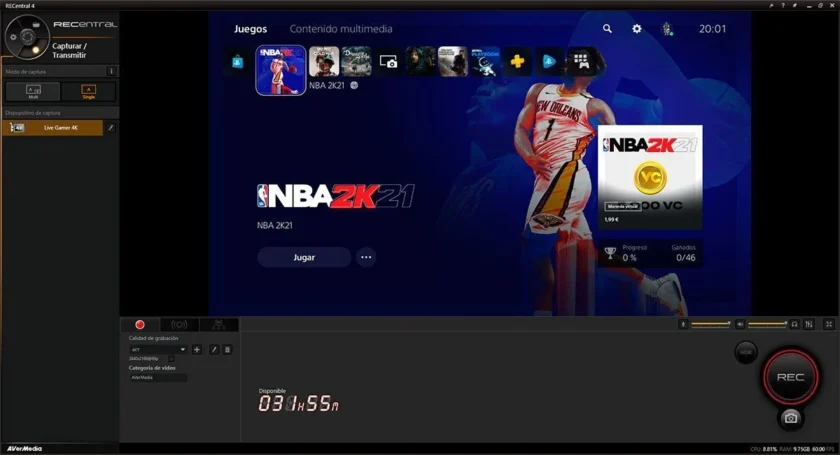Click capture mode info icon
Image resolution: width=840 pixels, height=455 pixels.
pyautogui.click(x=111, y=71)
